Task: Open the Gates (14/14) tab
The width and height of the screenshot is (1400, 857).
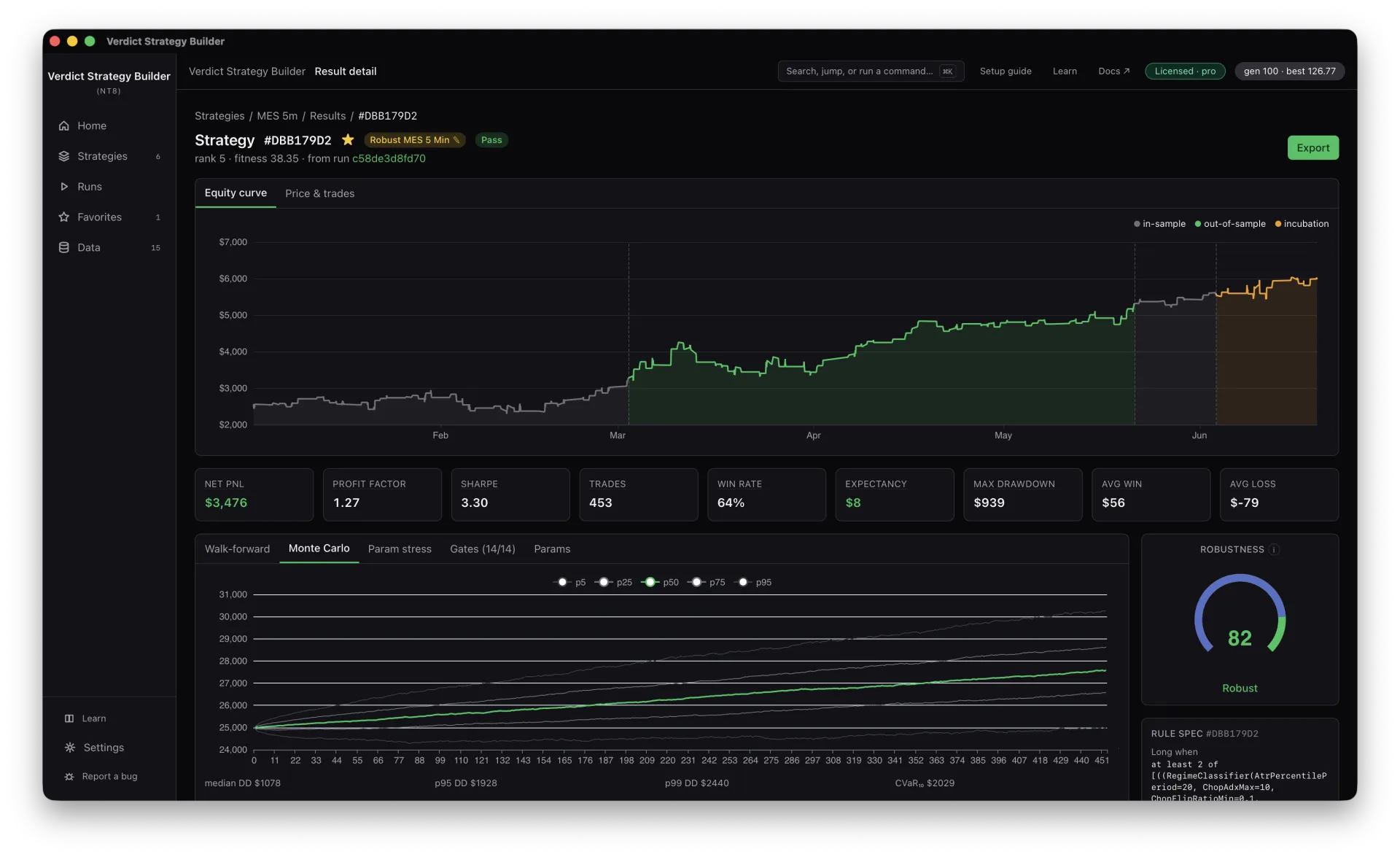Action: [482, 548]
